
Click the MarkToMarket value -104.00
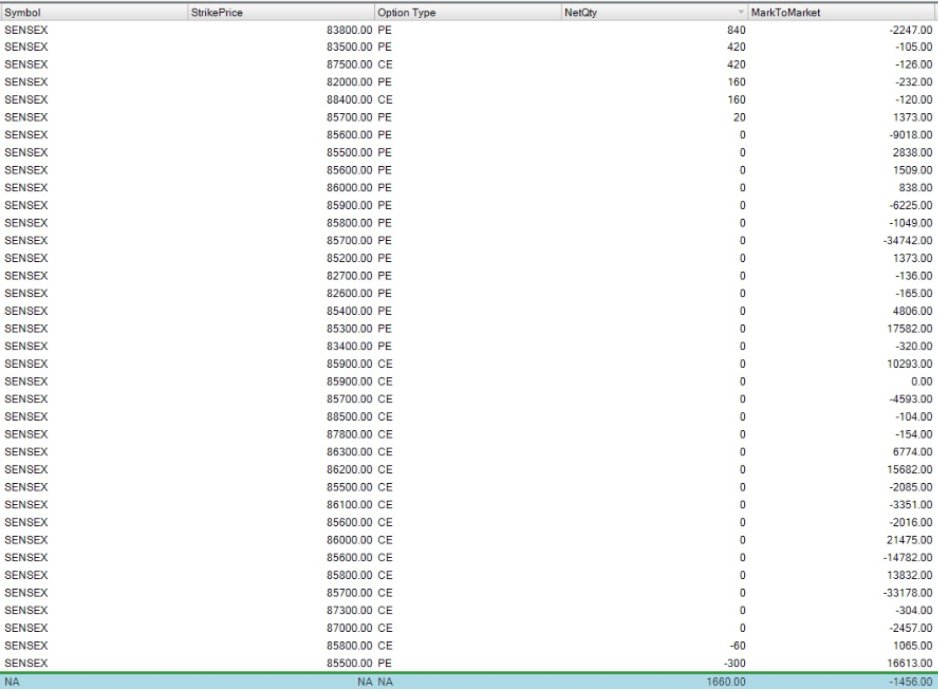pyautogui.click(x=913, y=417)
